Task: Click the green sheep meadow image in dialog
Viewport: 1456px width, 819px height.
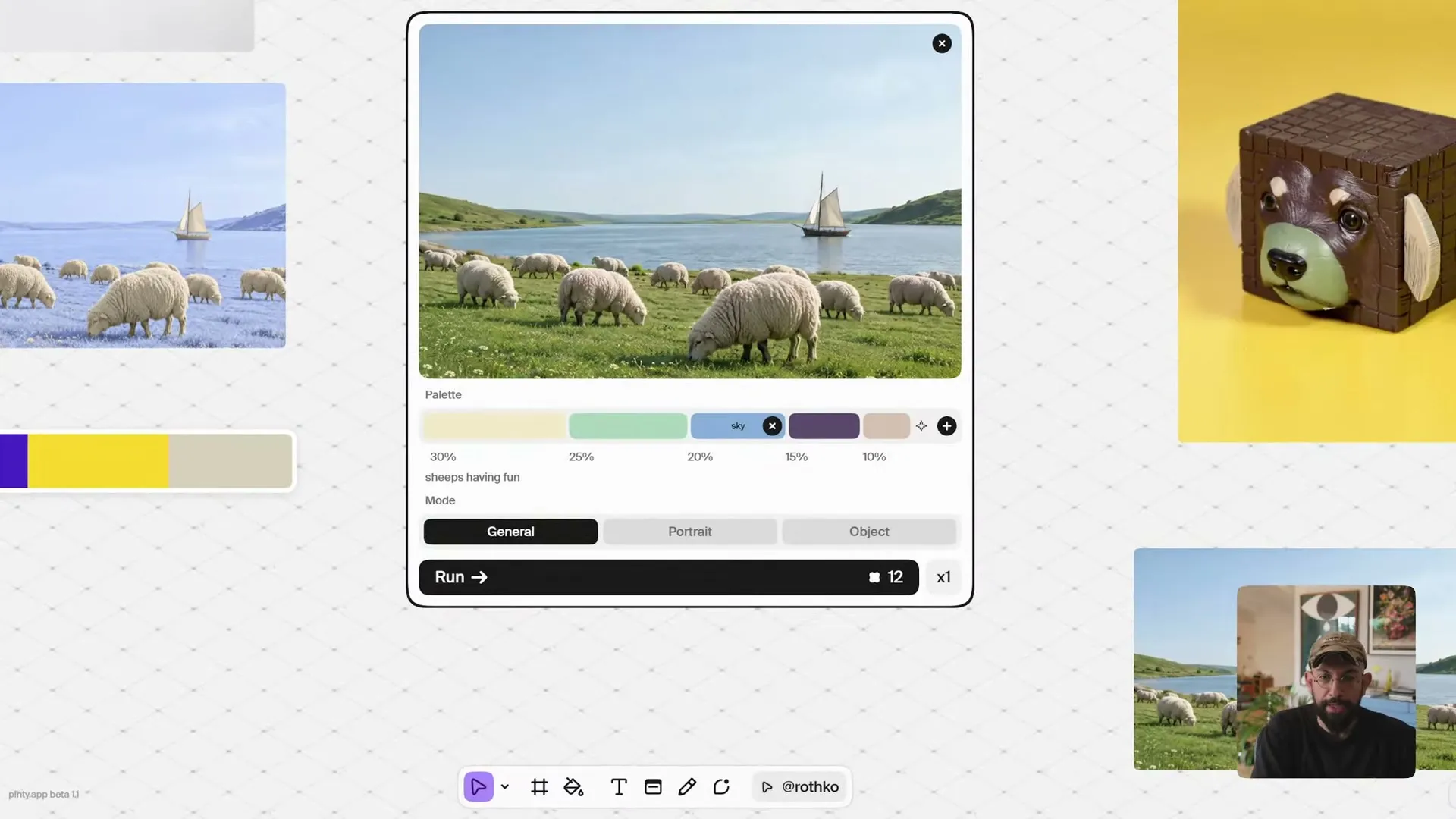Action: tap(689, 201)
